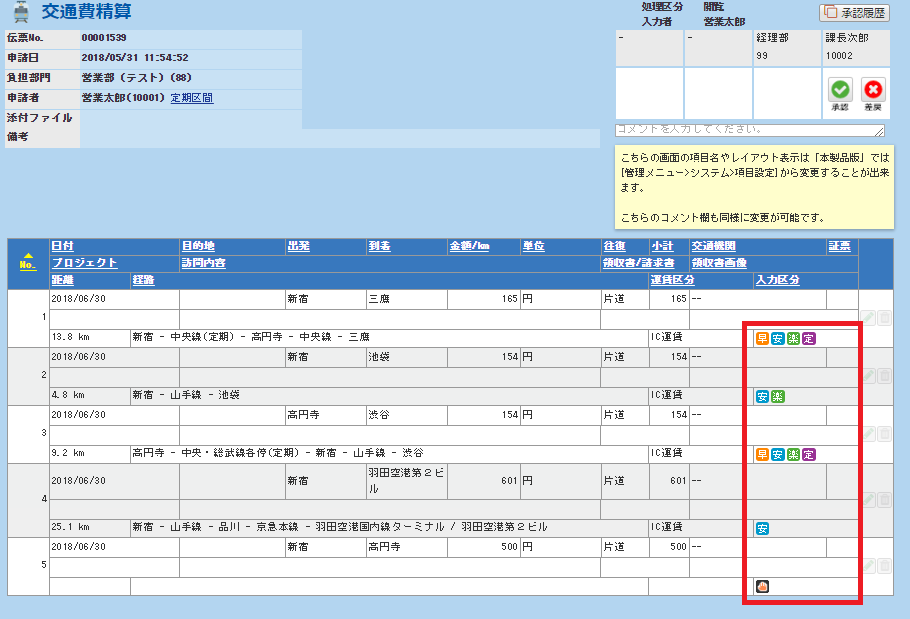The image size is (910, 619).
Task: Click the 営業部(テスト)(88) department value
Action: (136, 78)
